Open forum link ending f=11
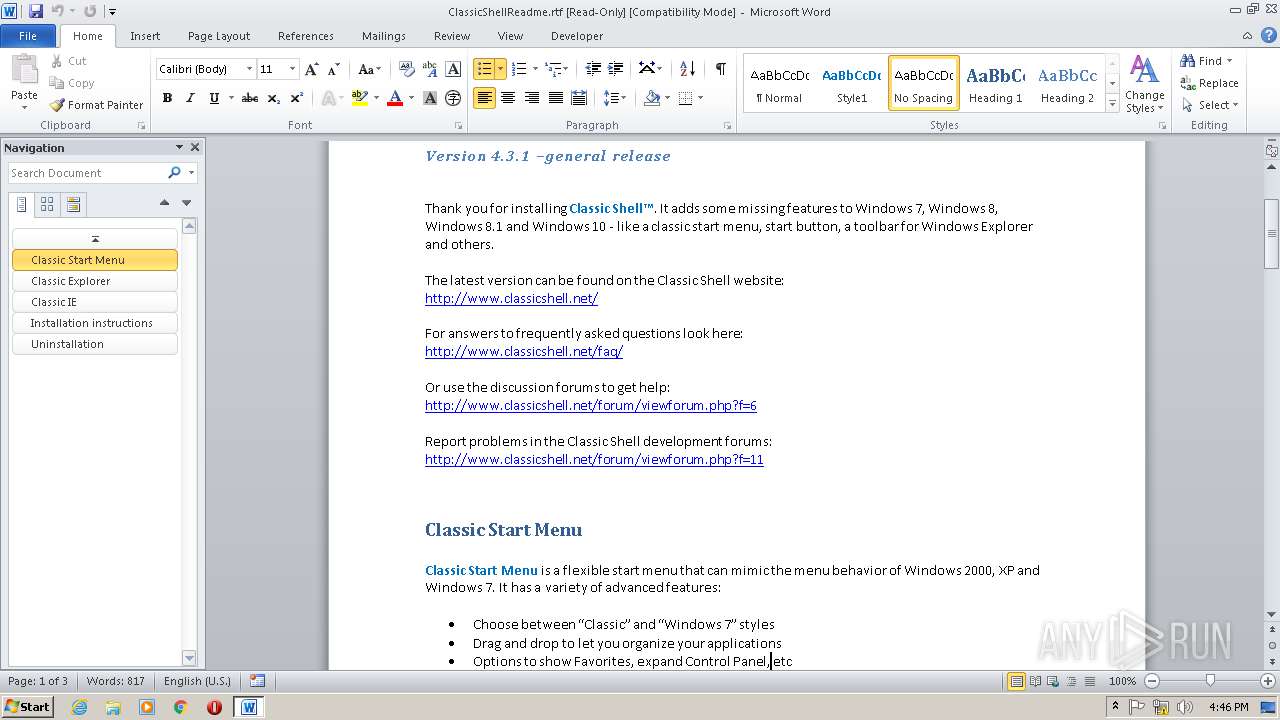The height and width of the screenshot is (720, 1280). 594,459
